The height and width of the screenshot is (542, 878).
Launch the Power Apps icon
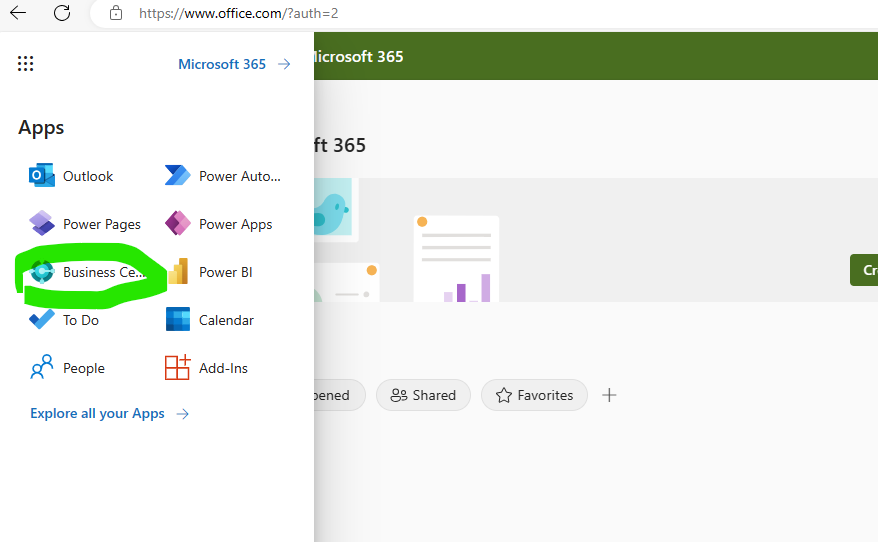[x=178, y=223]
